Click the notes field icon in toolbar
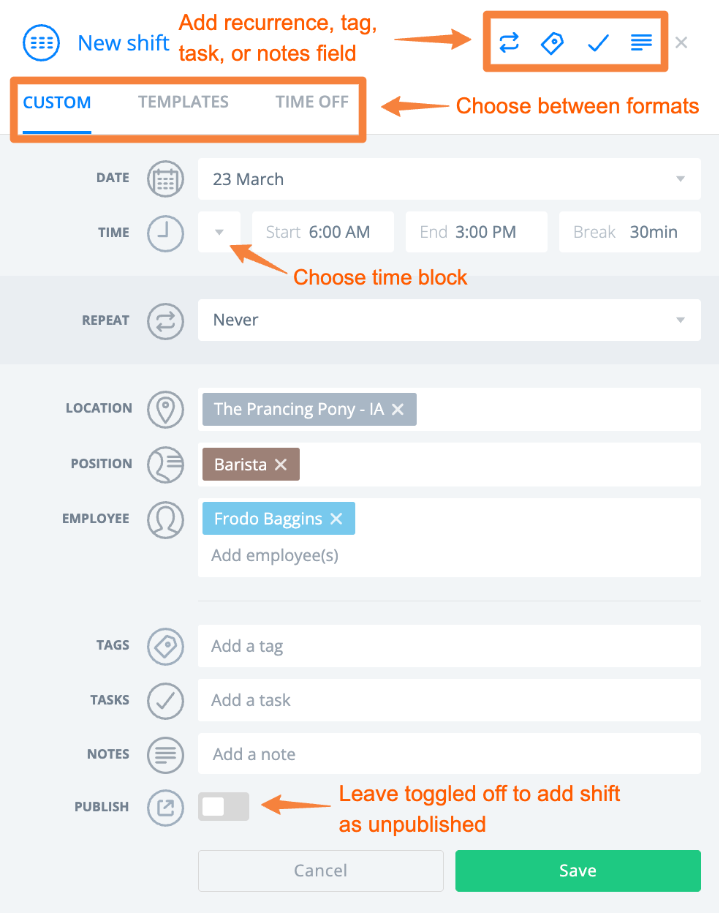Image resolution: width=719 pixels, height=913 pixels. coord(641,42)
